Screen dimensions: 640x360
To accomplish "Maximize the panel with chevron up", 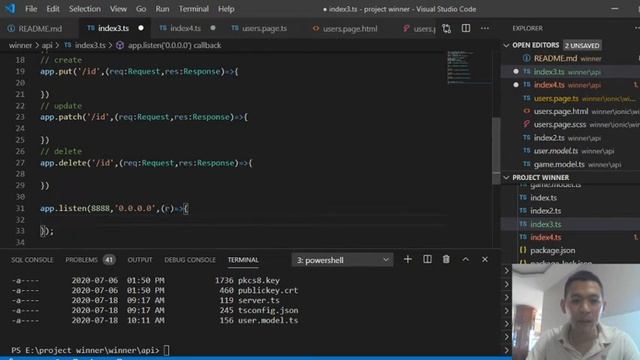I will tap(465, 260).
